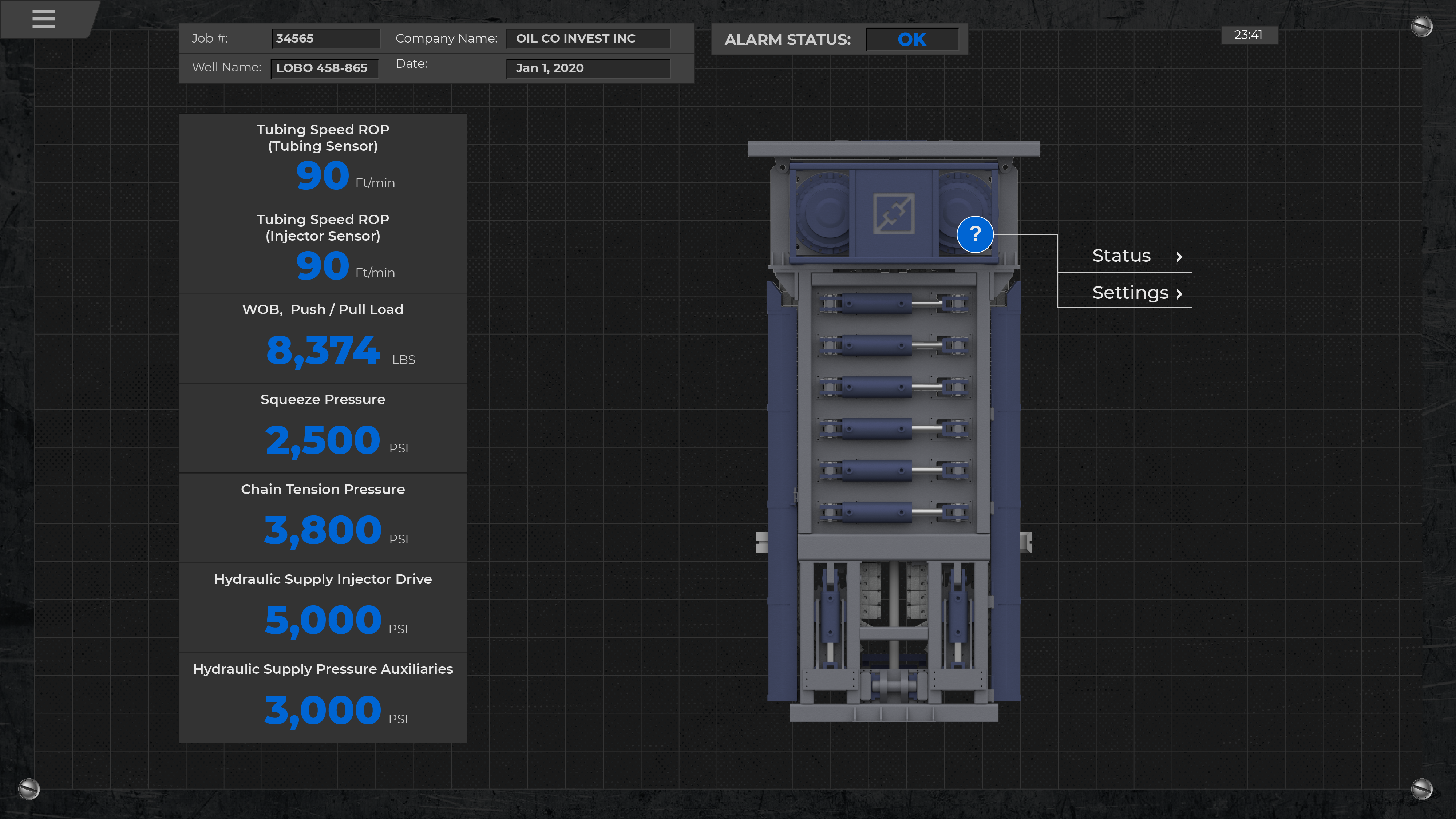The width and height of the screenshot is (1456, 819).
Task: Expand the Settings chevron arrow
Action: (x=1179, y=294)
